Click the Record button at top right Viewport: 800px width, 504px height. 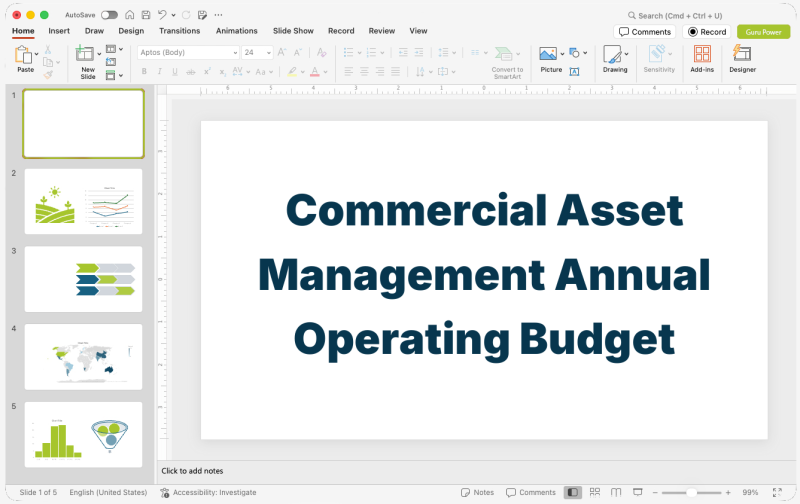[x=707, y=32]
